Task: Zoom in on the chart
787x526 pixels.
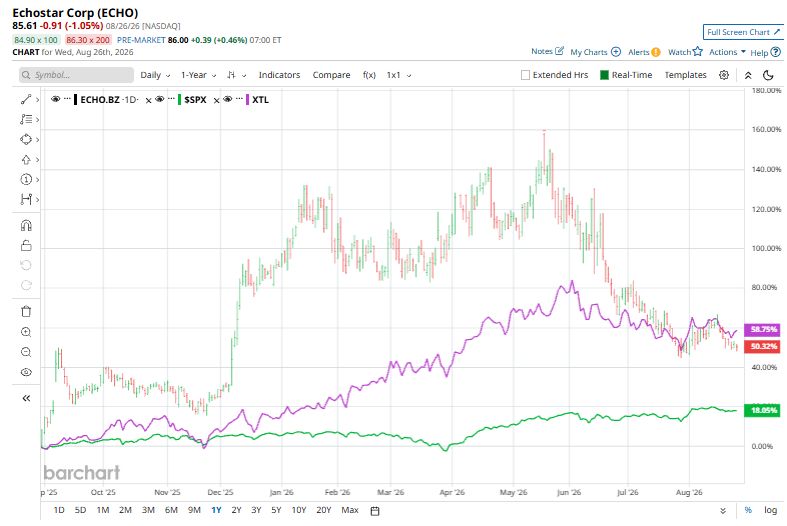Action: pyautogui.click(x=26, y=332)
